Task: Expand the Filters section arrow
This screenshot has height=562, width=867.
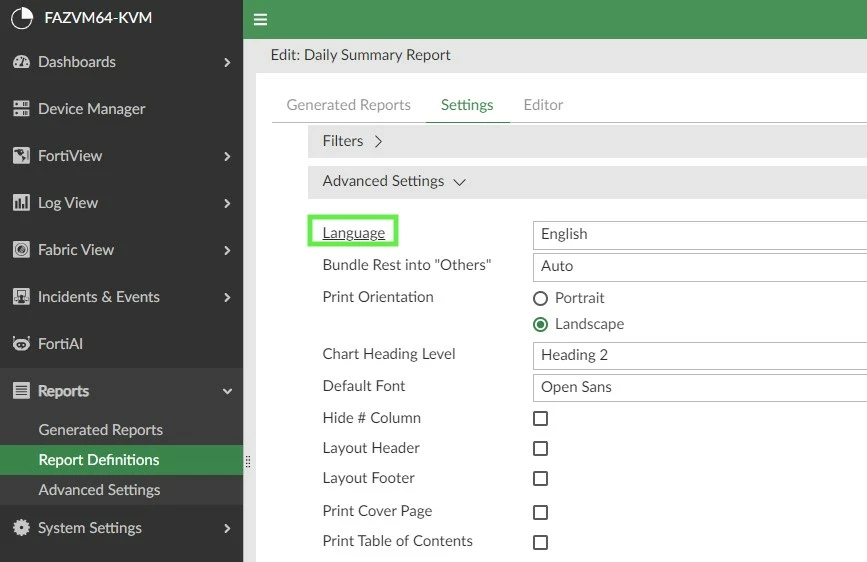Action: [x=378, y=142]
